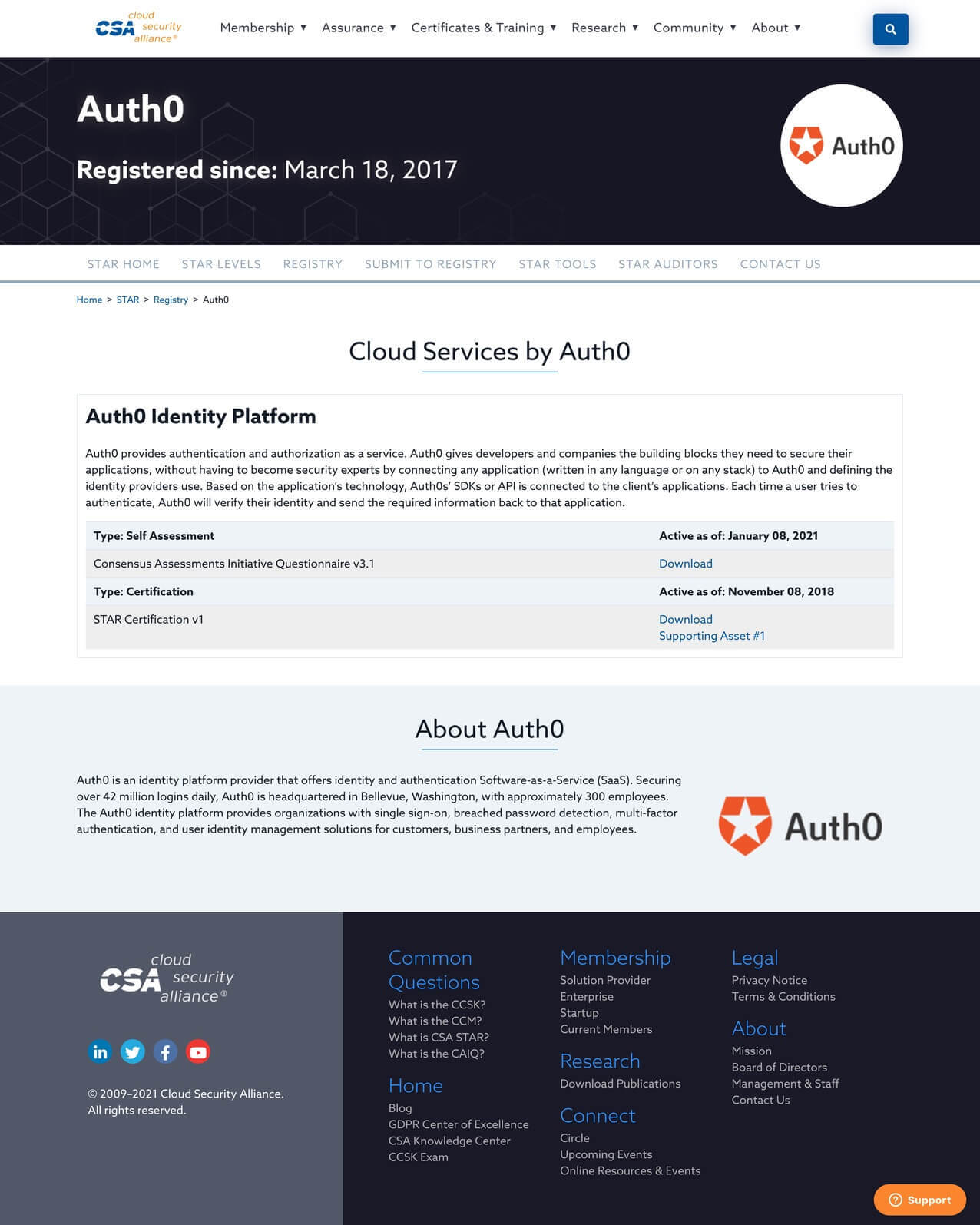Click the footer Home heading
Screen dimensions: 980x1225
(416, 1085)
